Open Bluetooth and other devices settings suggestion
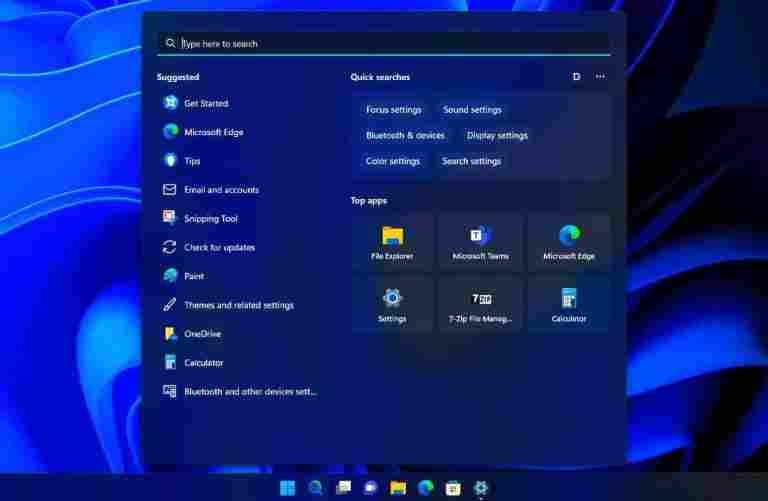Image resolution: width=768 pixels, height=501 pixels. click(x=239, y=392)
